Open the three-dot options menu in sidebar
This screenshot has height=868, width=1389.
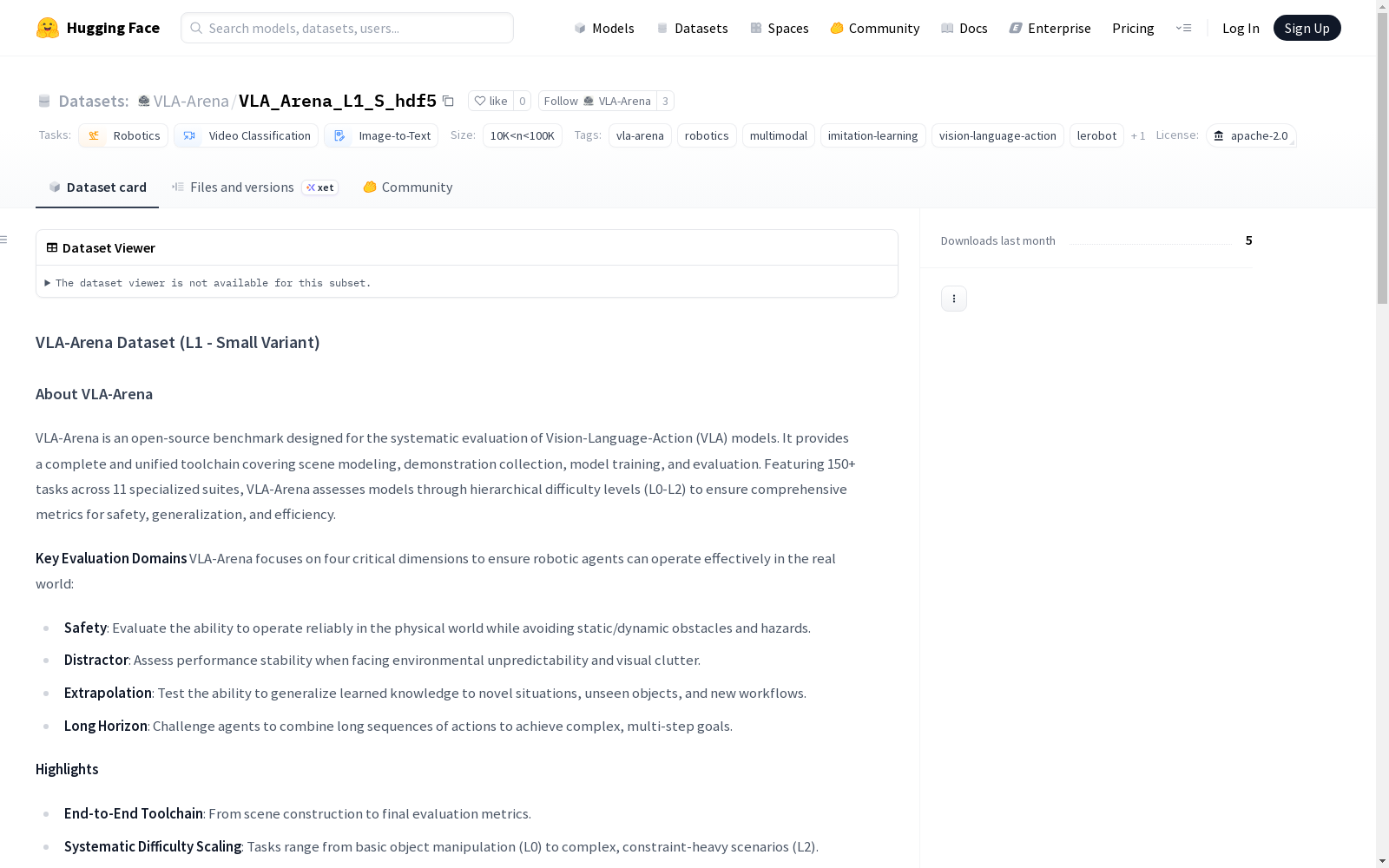click(954, 299)
